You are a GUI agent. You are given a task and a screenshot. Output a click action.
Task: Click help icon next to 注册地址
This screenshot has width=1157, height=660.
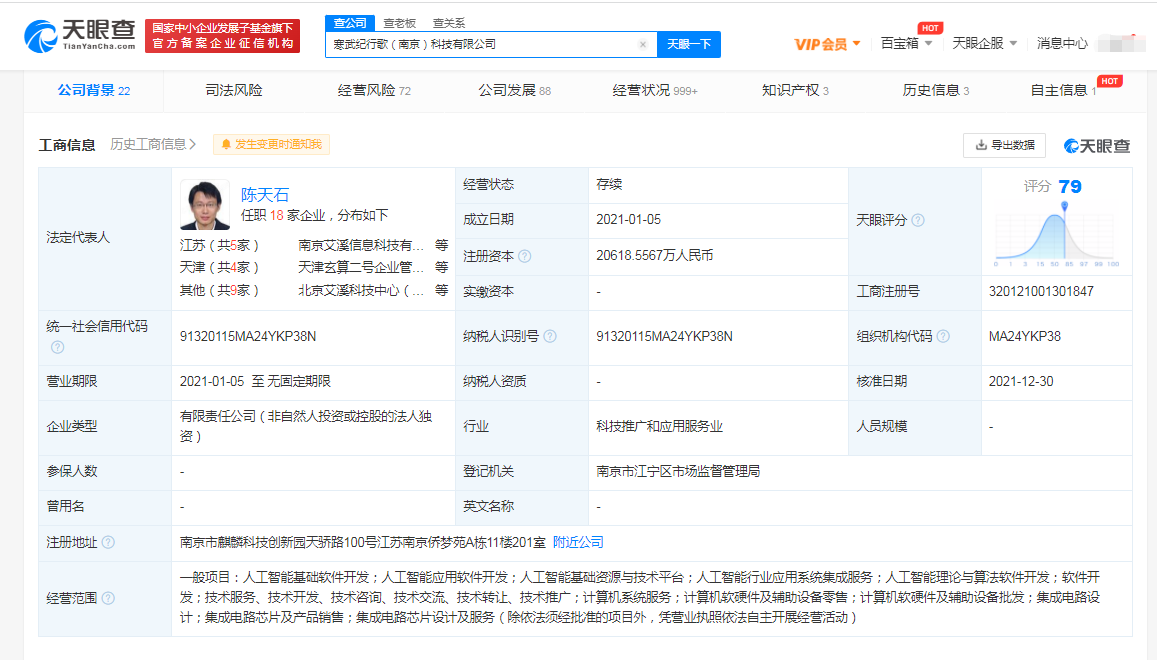108,543
